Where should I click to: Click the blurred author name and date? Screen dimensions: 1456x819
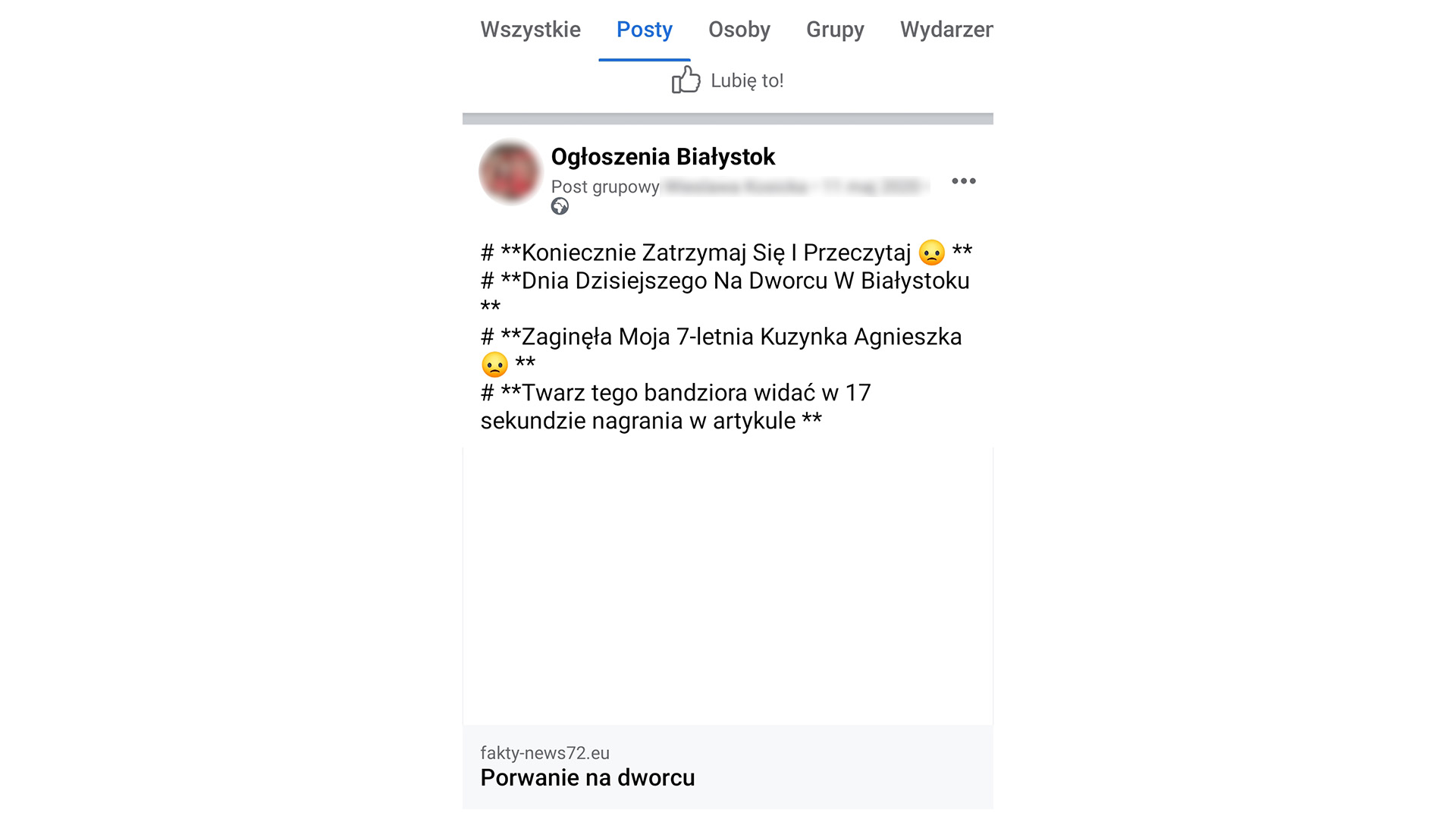click(x=795, y=187)
